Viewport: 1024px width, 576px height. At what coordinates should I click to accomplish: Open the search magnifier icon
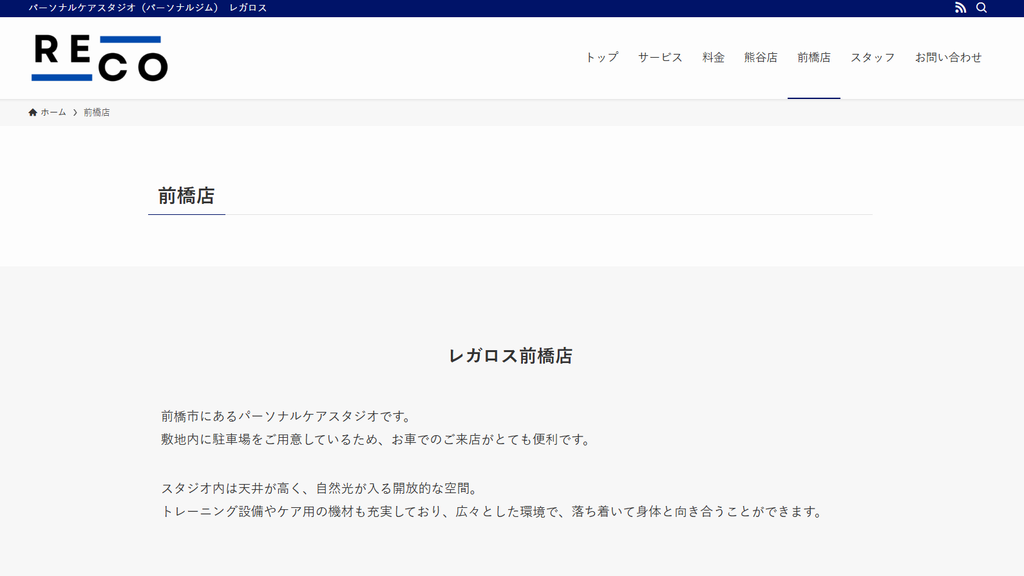click(x=981, y=8)
